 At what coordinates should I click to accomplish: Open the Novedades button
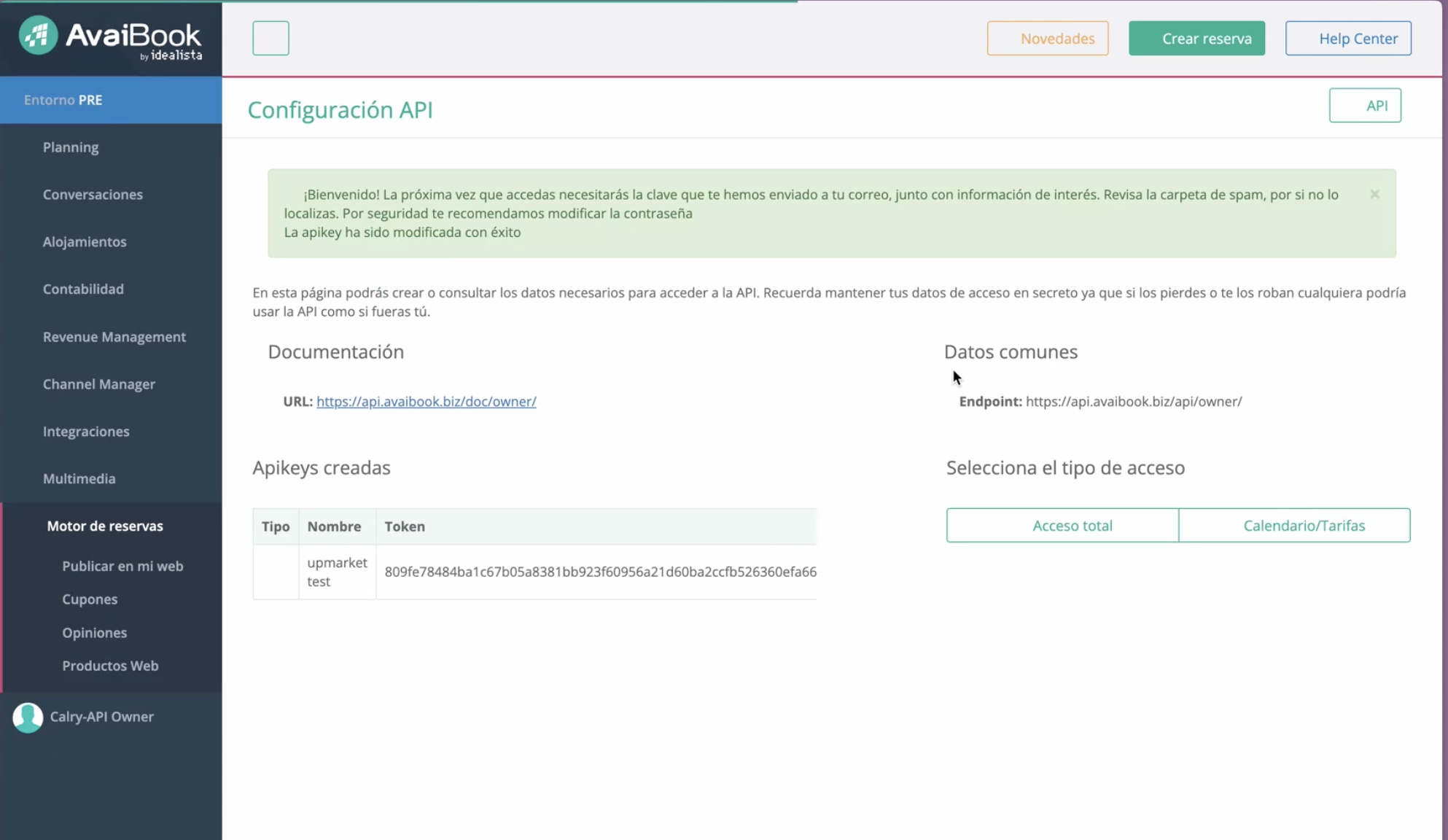(x=1048, y=39)
